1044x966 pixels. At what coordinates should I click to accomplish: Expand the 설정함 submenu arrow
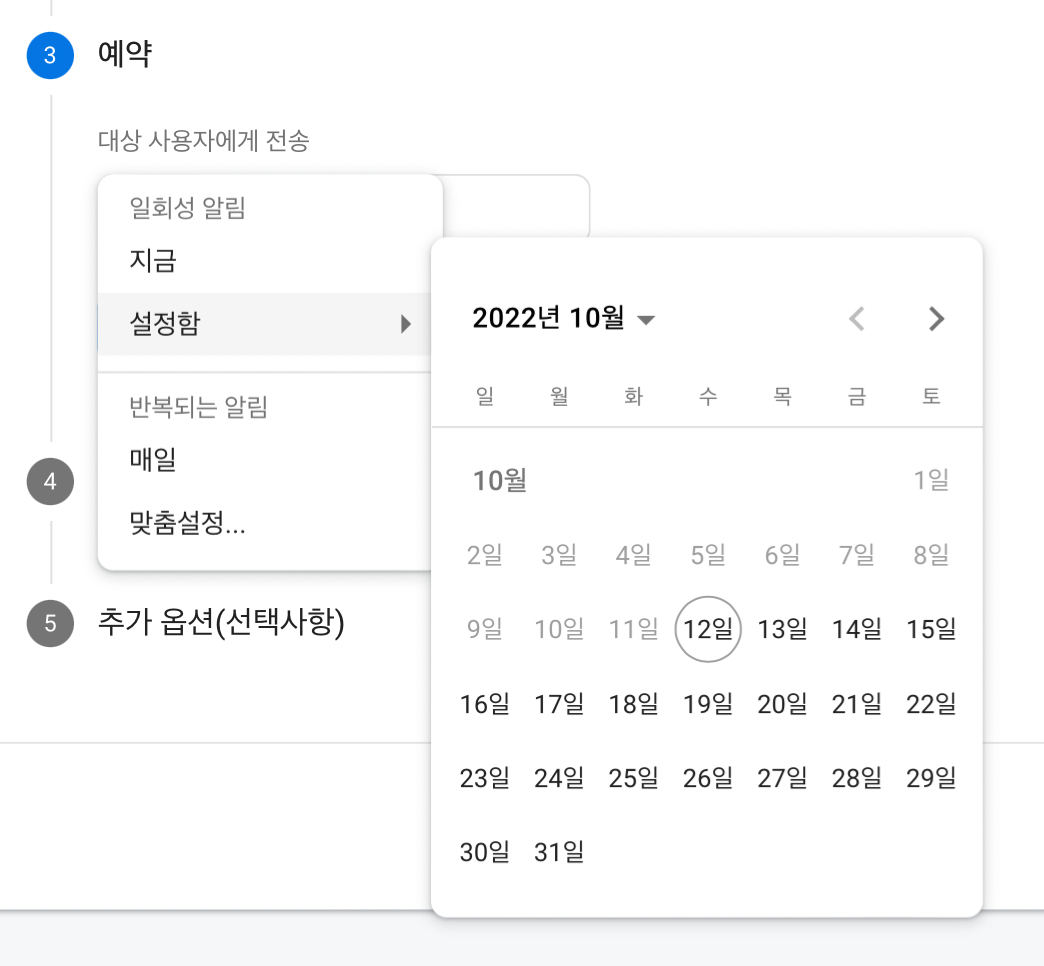click(x=405, y=324)
